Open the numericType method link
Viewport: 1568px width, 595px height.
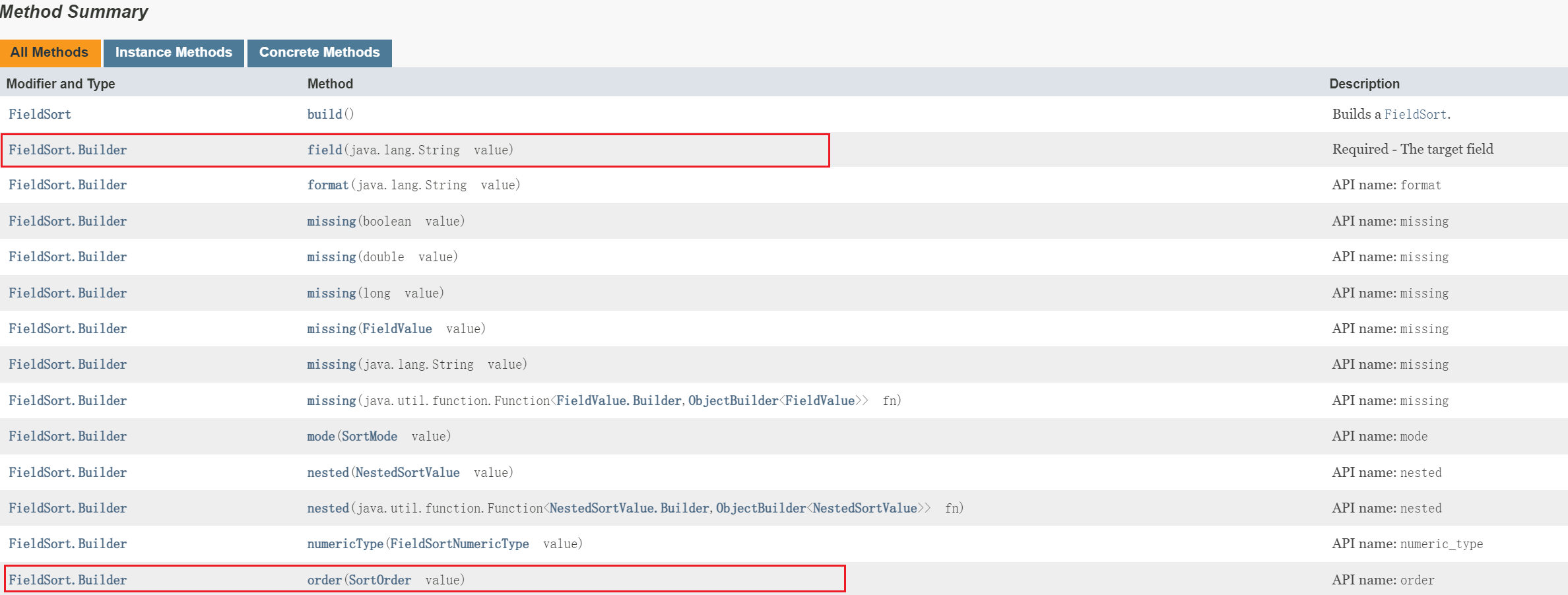click(345, 544)
